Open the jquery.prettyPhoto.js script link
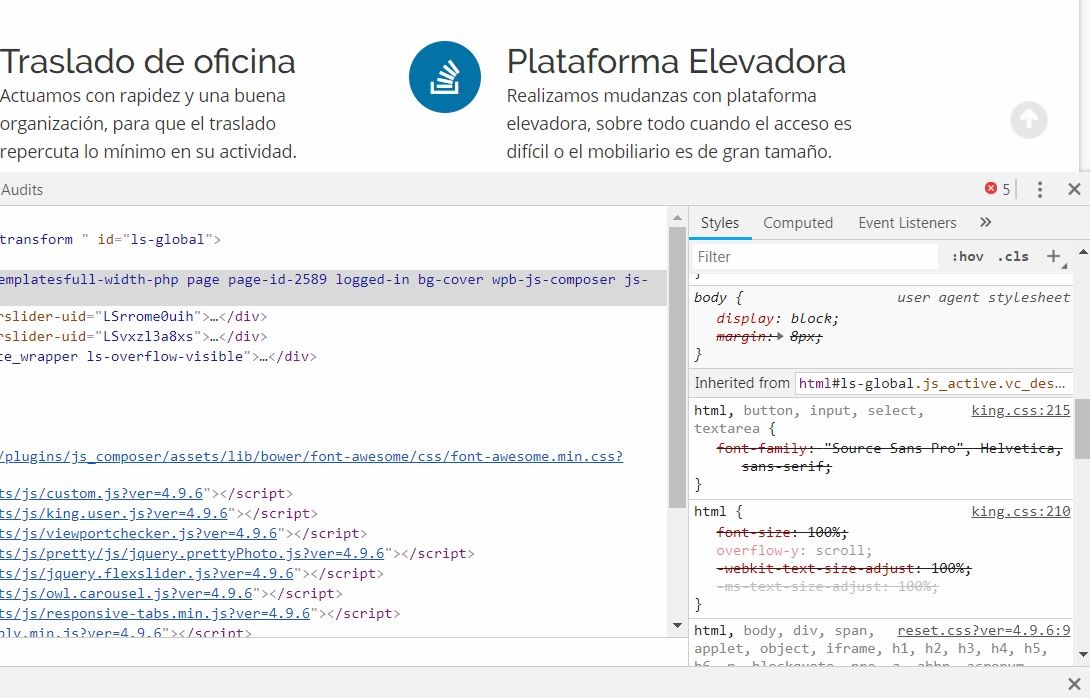Image resolution: width=1090 pixels, height=698 pixels. [192, 553]
